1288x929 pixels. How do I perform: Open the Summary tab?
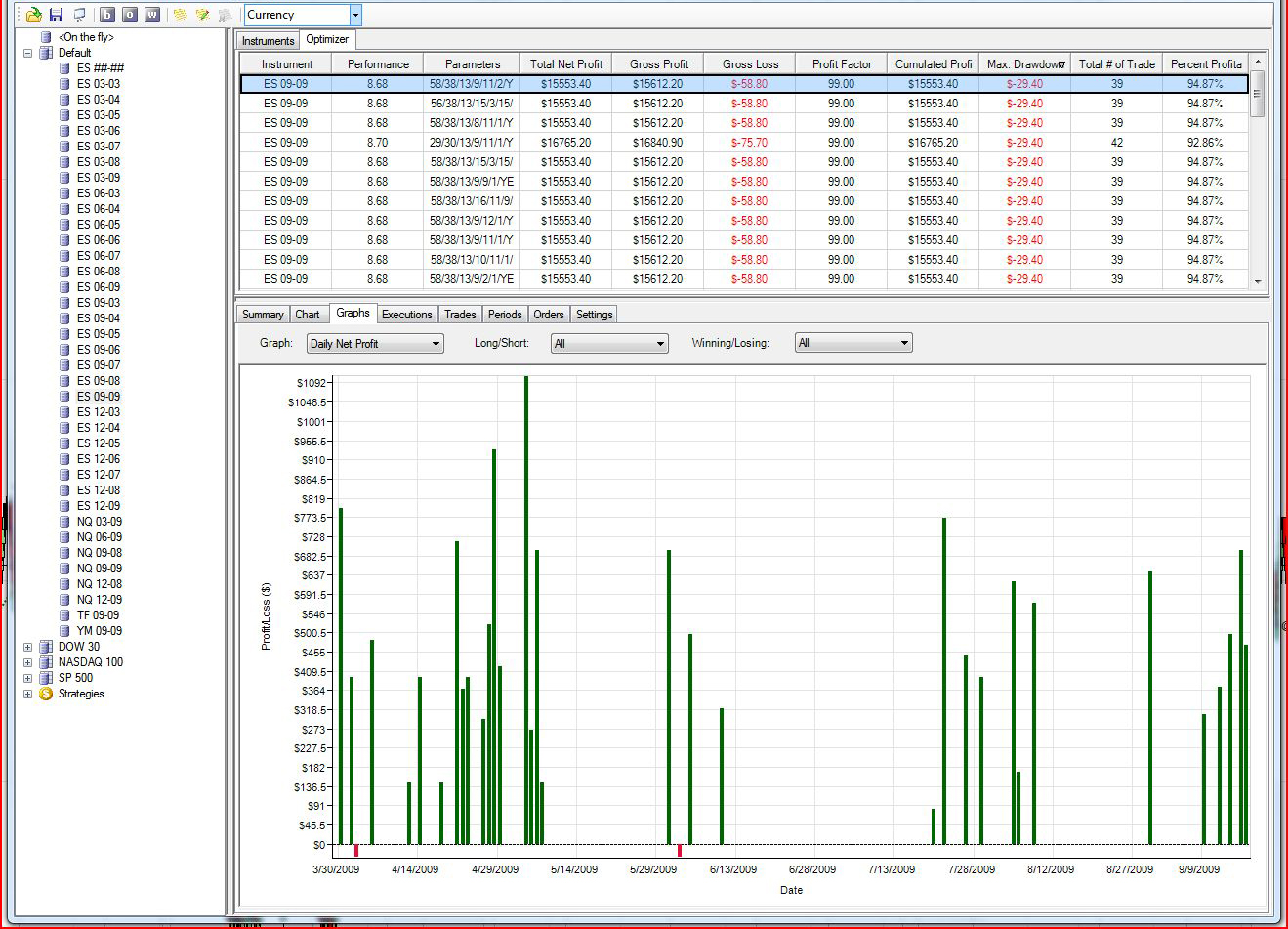tap(263, 315)
